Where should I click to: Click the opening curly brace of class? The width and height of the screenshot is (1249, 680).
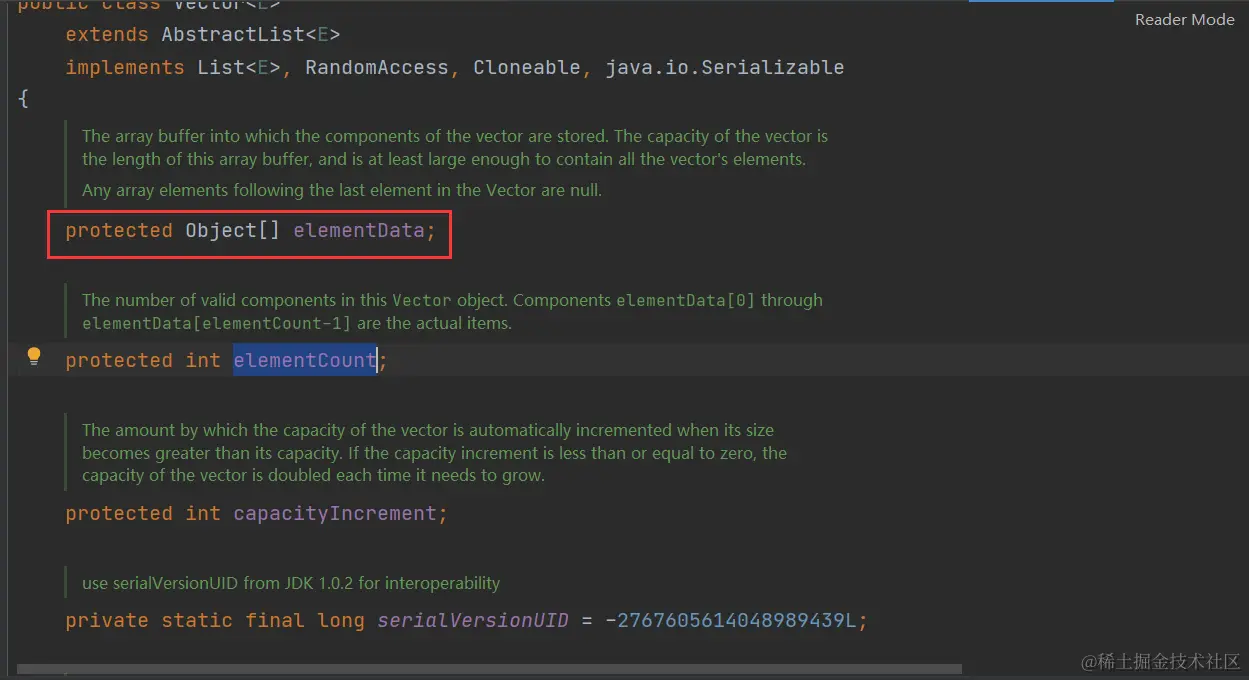tap(23, 100)
